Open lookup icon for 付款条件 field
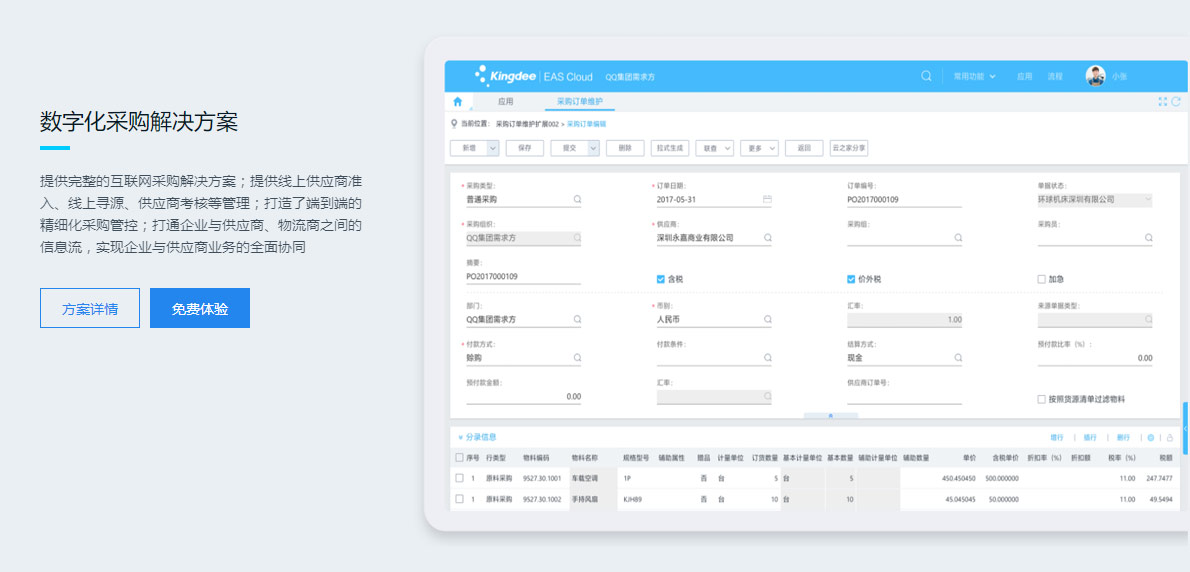Screen dimensions: 1190x572 767,357
